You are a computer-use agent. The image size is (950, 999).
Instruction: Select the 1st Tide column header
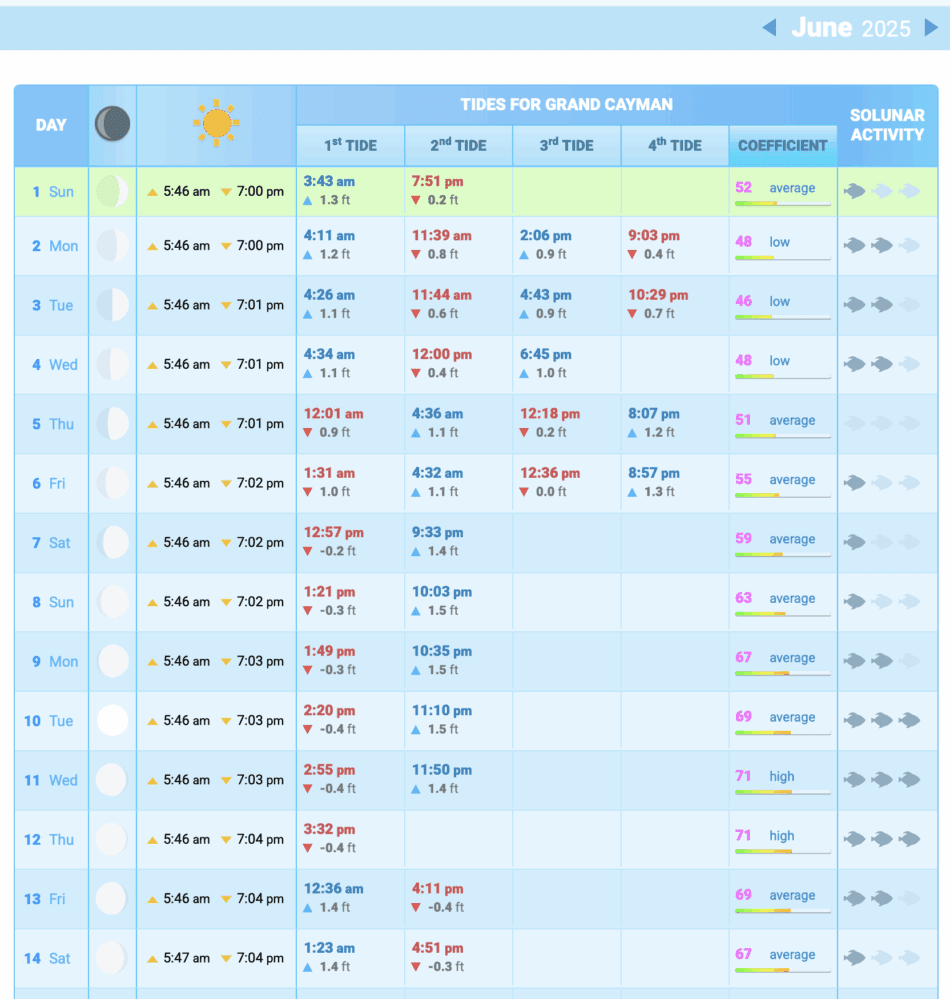[350, 145]
